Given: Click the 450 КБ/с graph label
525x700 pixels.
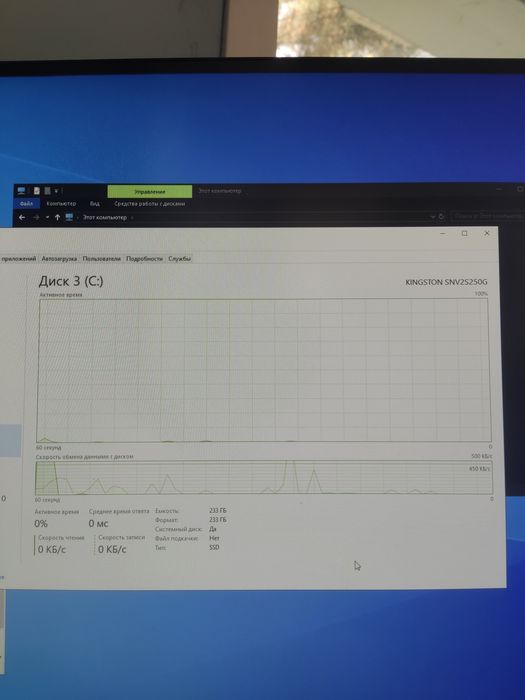Looking at the screenshot, I should (x=480, y=469).
